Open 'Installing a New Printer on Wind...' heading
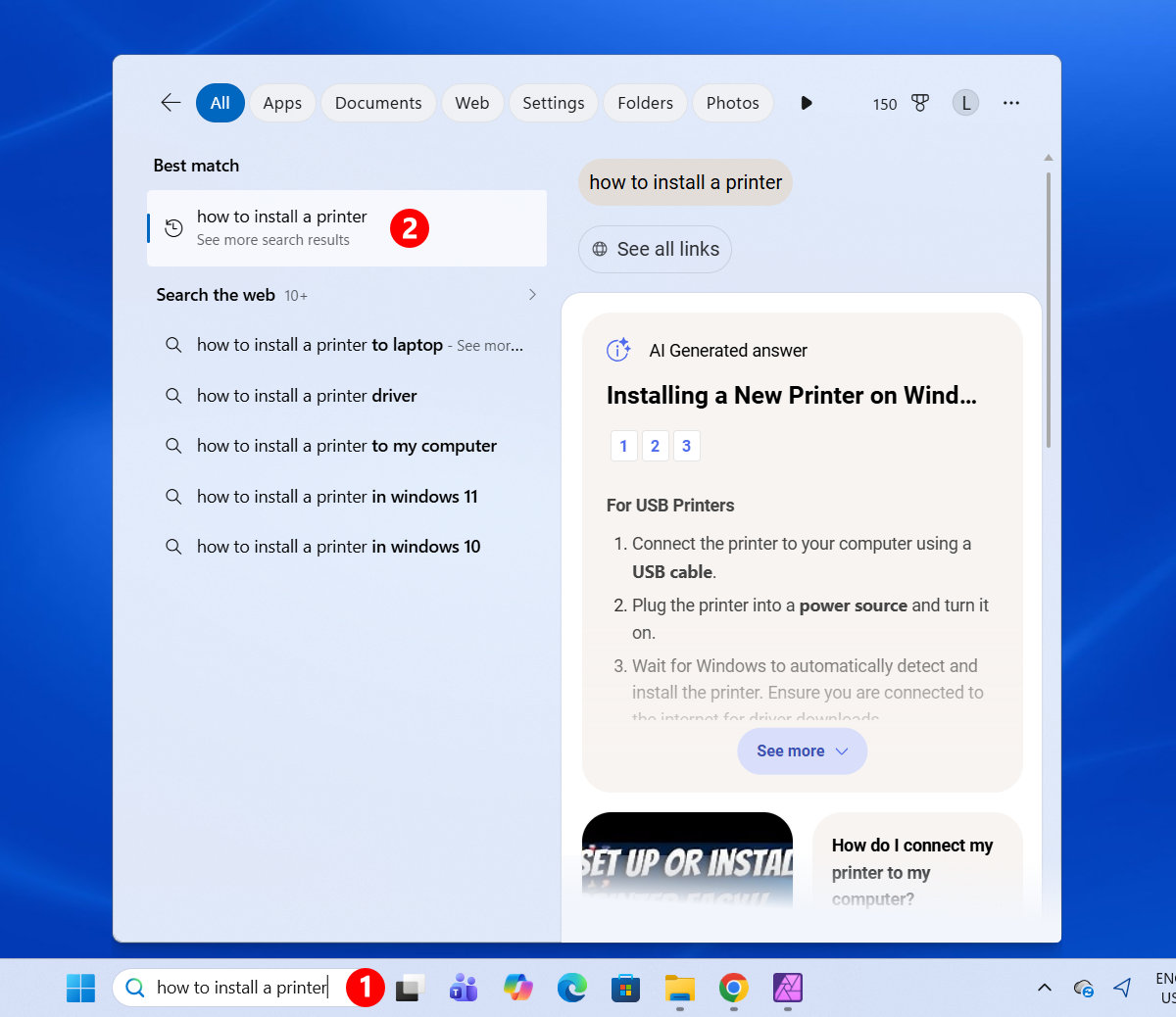Viewport: 1176px width, 1017px height. click(792, 396)
